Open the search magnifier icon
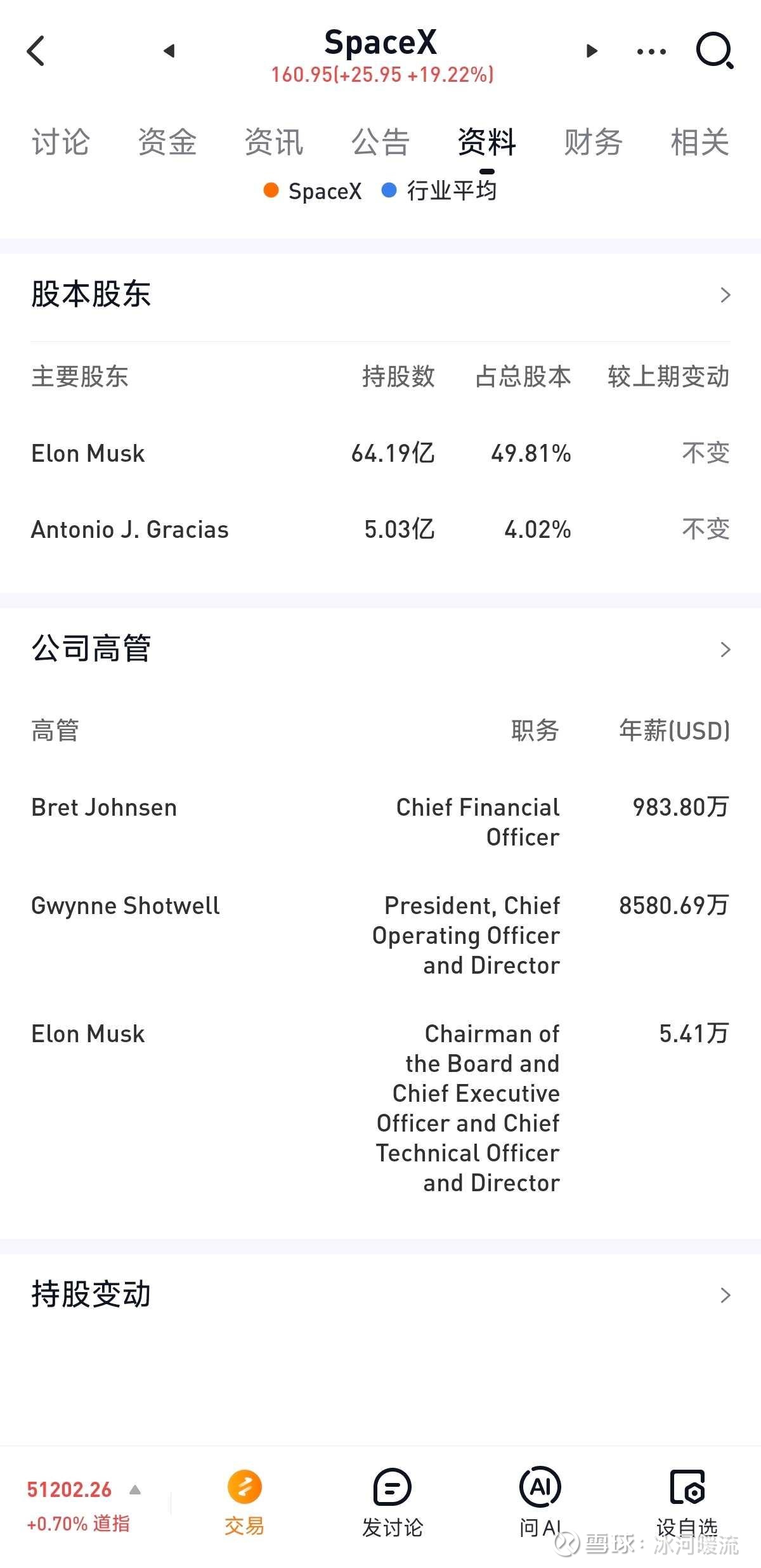The height and width of the screenshot is (1568, 761). click(715, 51)
